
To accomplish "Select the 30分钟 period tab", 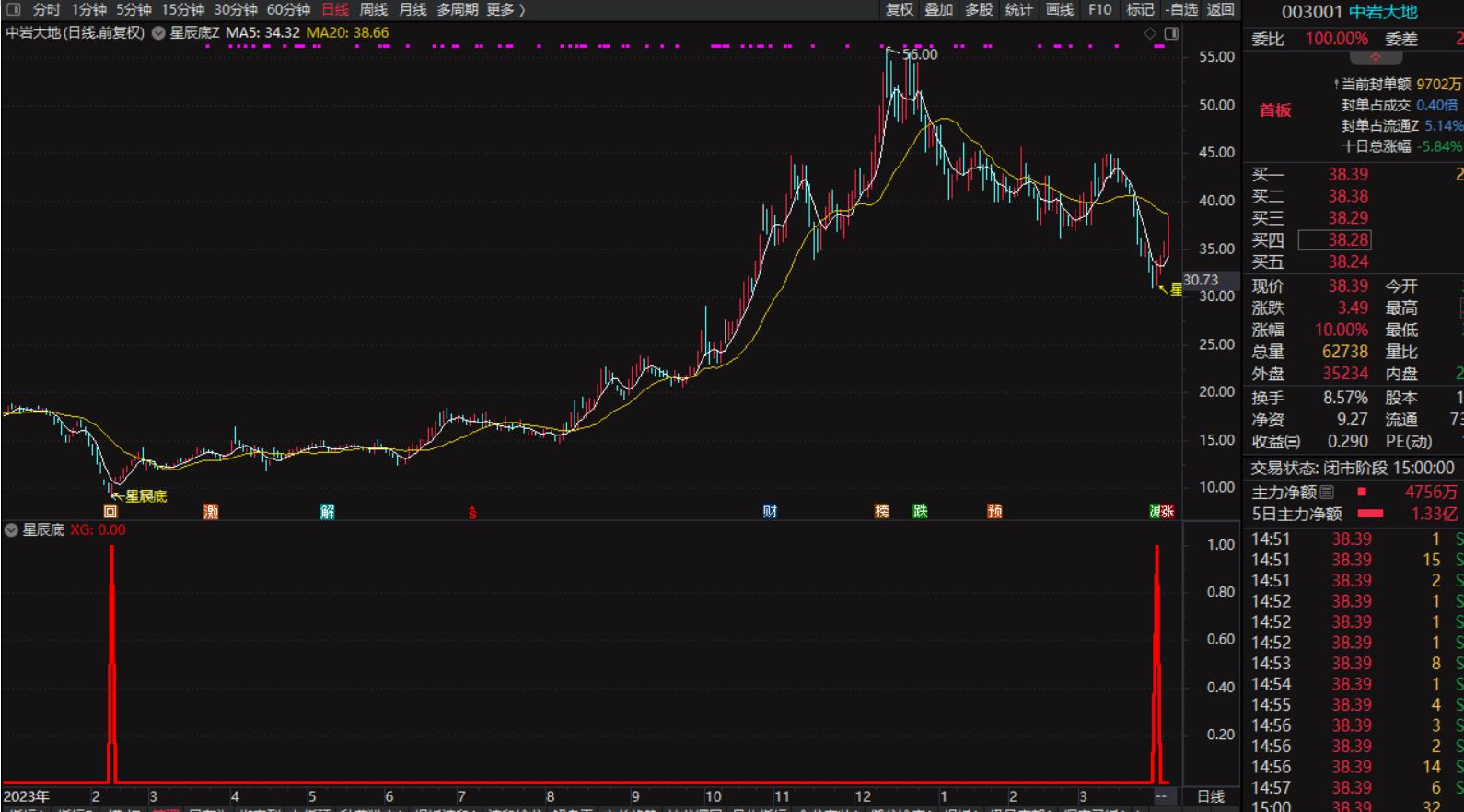I will (x=236, y=9).
